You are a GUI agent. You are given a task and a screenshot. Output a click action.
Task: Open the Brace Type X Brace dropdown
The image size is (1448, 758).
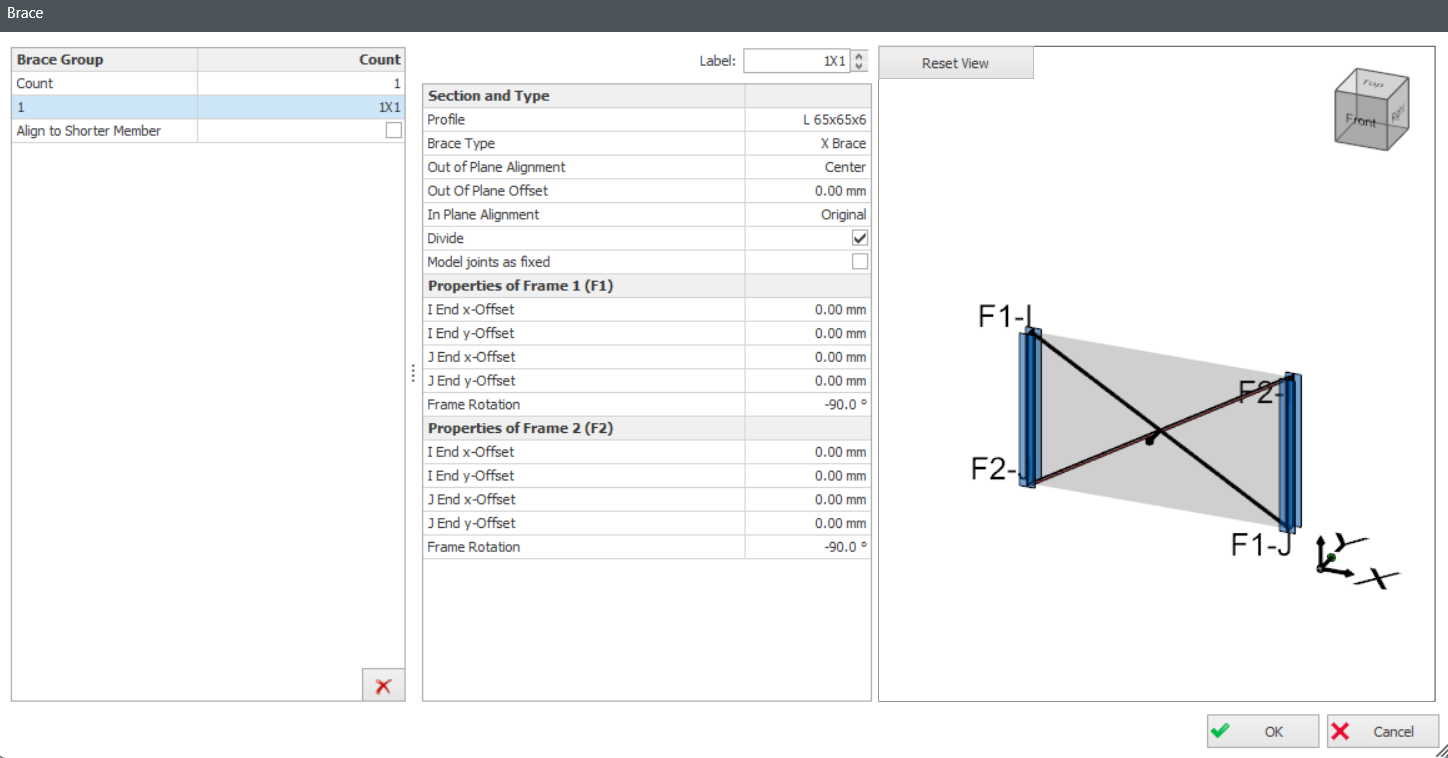(807, 144)
